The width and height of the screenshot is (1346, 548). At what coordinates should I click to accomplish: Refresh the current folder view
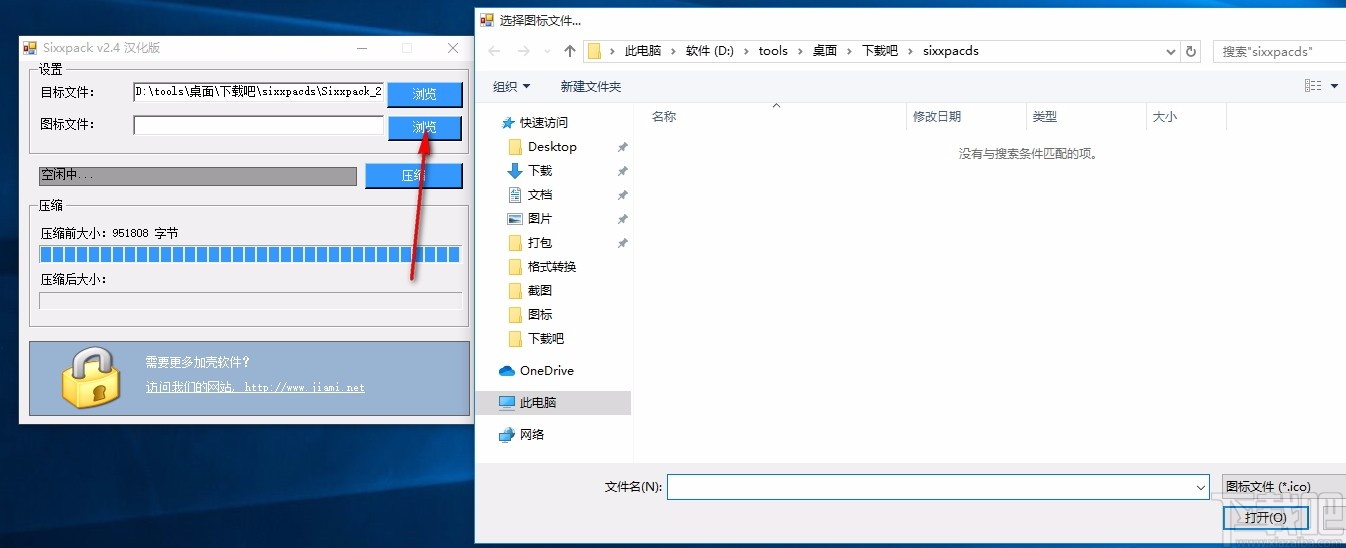click(x=1191, y=51)
